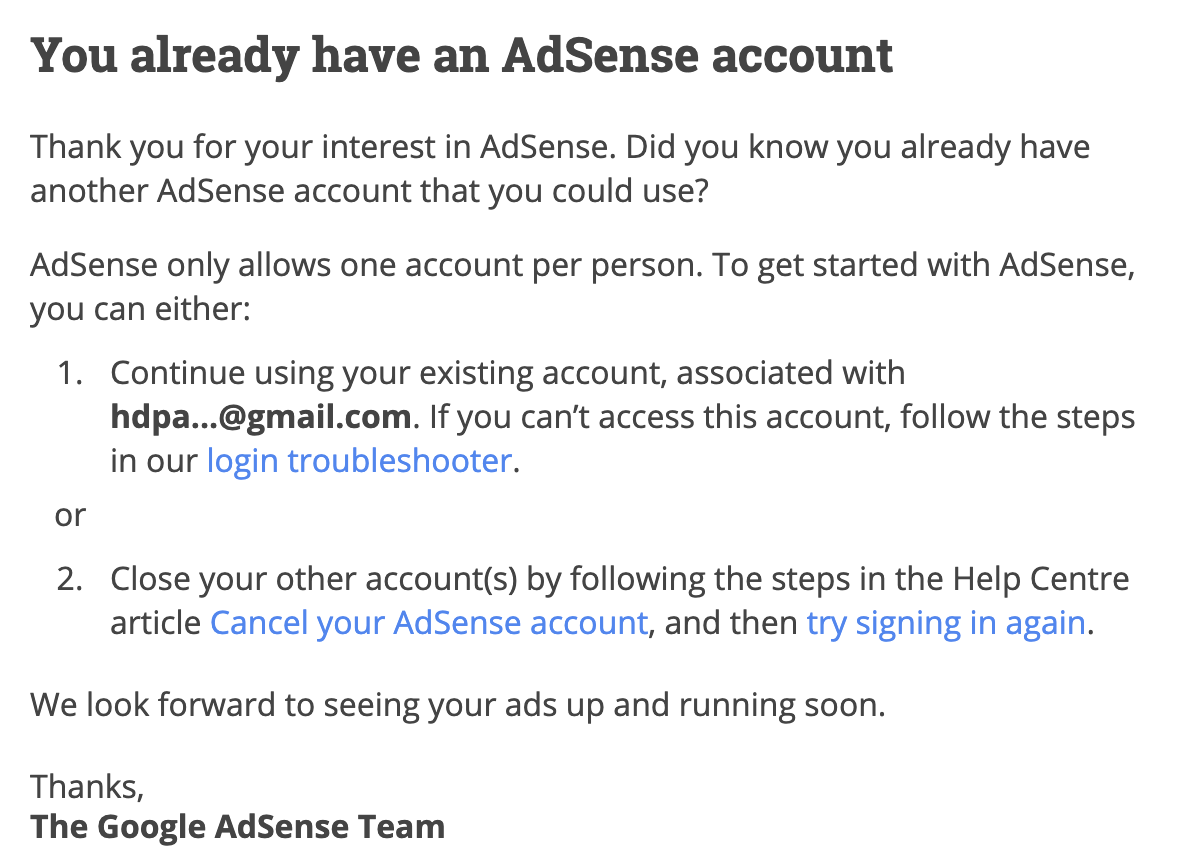Image resolution: width=1184 pixels, height=864 pixels.
Task: Click the bold hdpa...@gmail.com email address
Action: tap(261, 416)
